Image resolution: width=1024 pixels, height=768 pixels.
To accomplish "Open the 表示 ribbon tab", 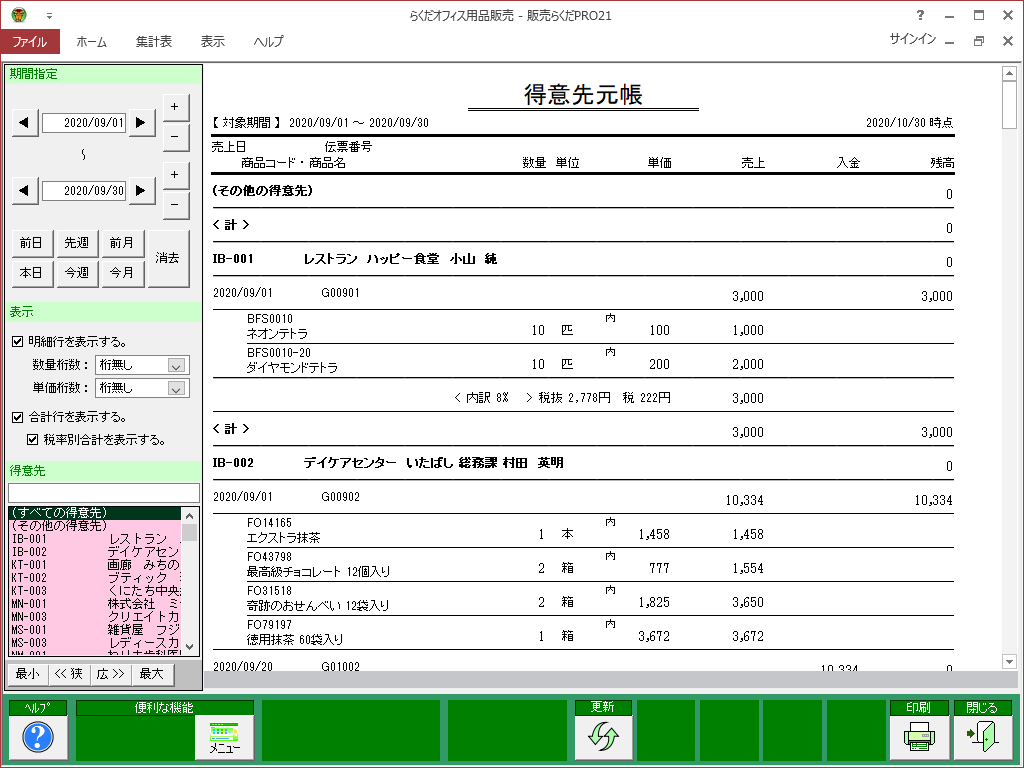I will pos(213,41).
